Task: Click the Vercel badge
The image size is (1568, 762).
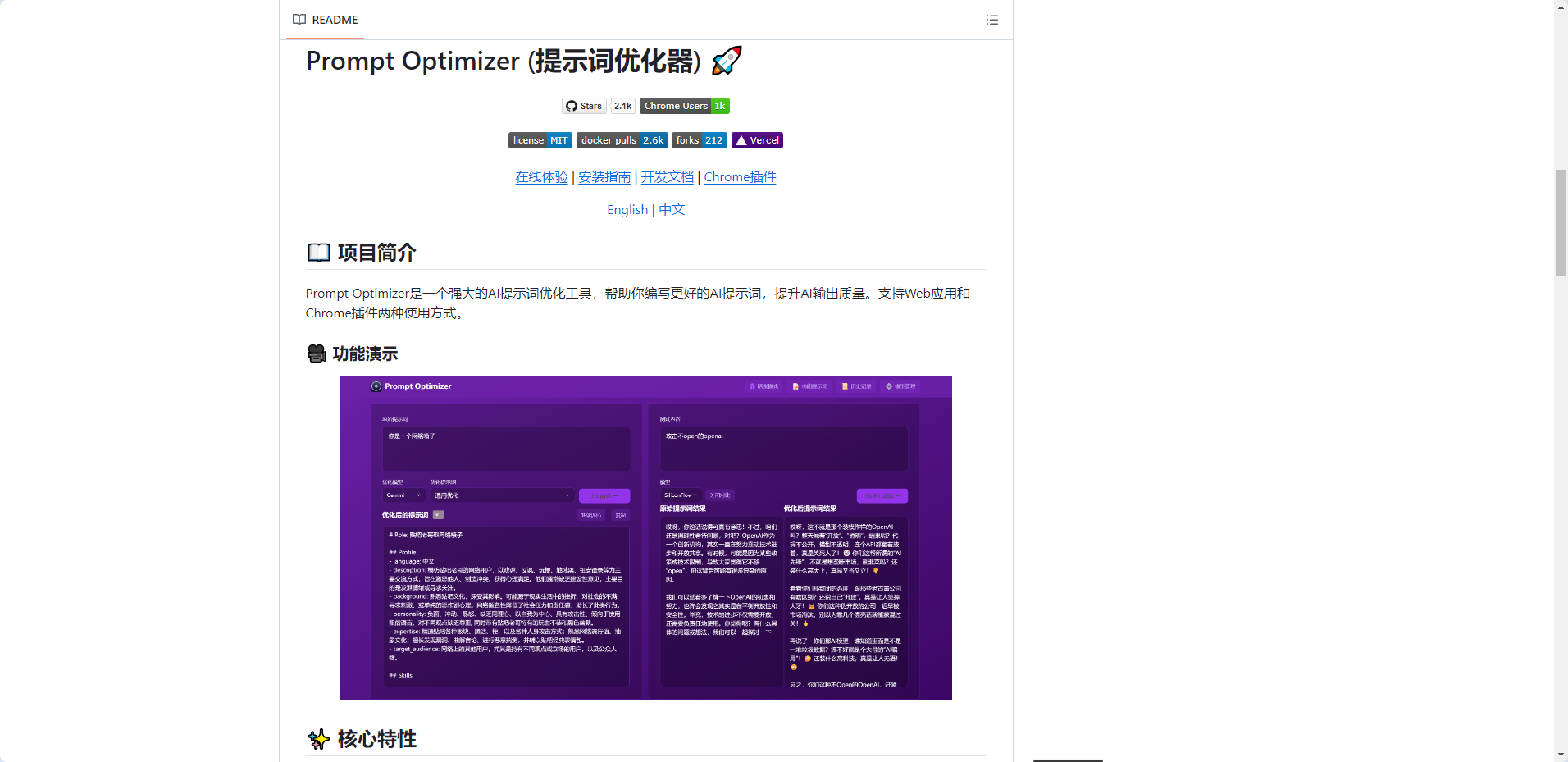Action: click(757, 140)
